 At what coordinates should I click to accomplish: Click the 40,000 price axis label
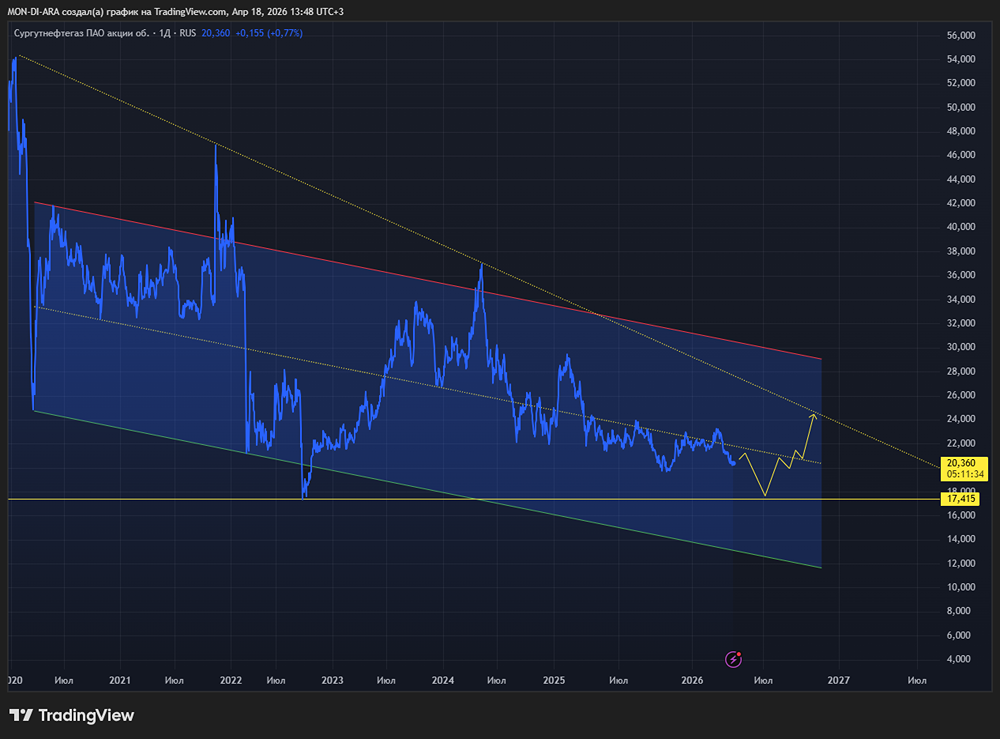tap(961, 227)
